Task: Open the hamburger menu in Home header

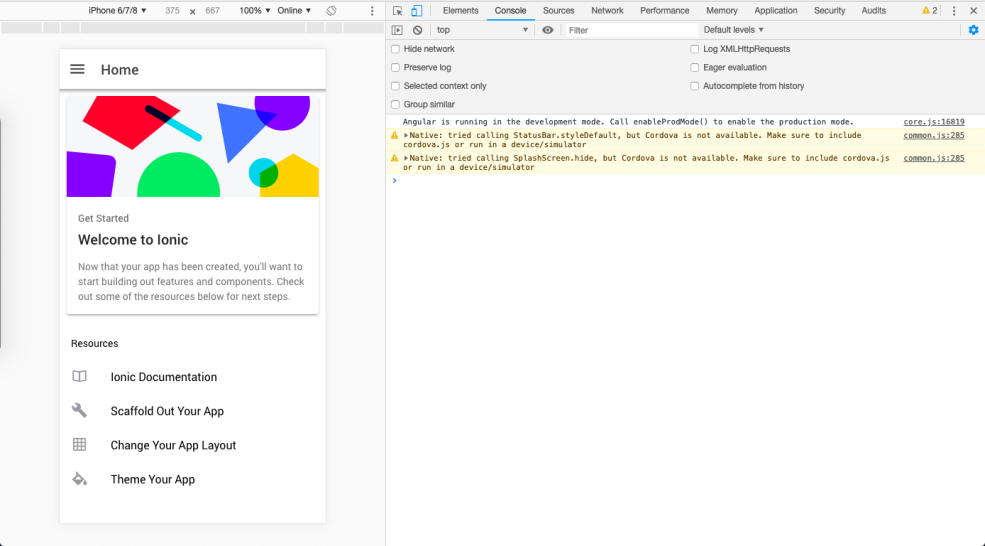Action: click(77, 69)
